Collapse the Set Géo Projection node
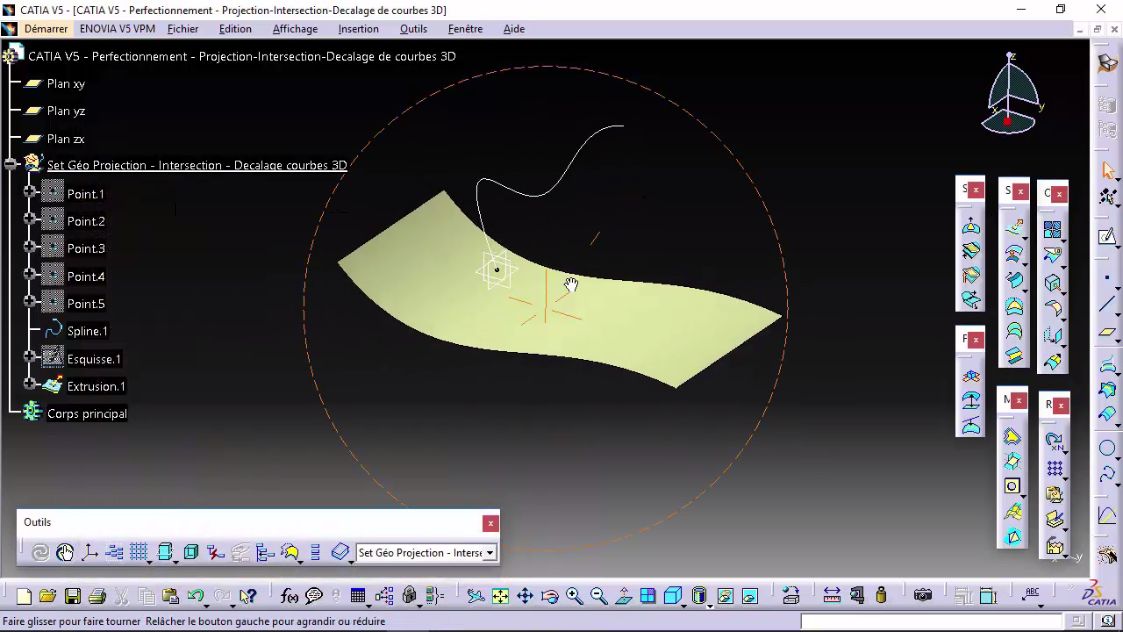This screenshot has height=632, width=1123. tap(10, 164)
